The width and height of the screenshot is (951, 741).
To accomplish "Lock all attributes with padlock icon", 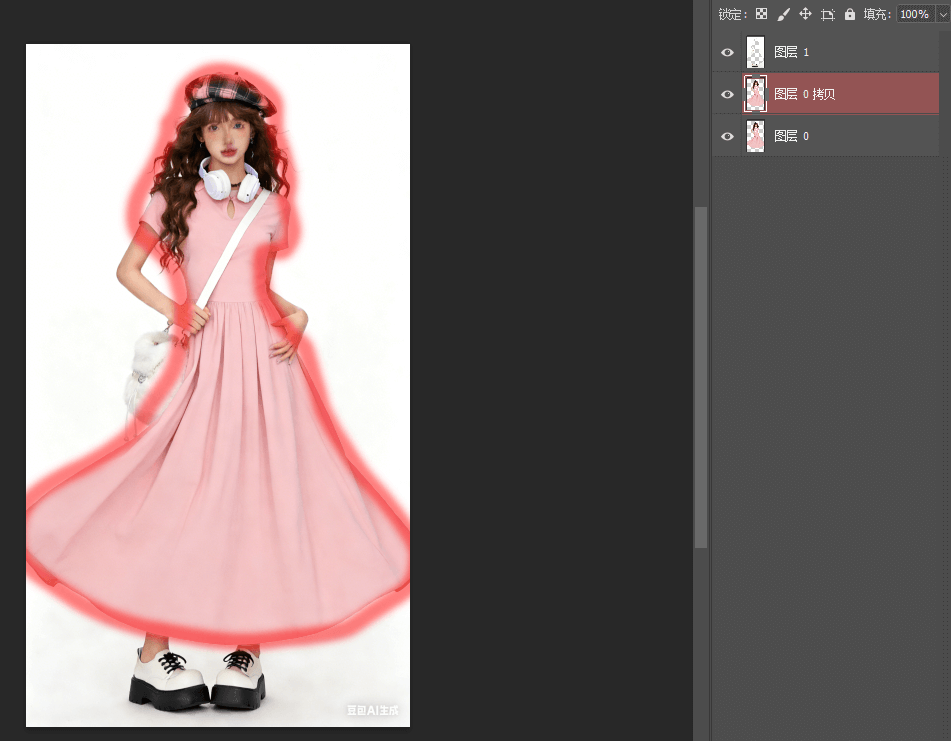I will tap(850, 14).
